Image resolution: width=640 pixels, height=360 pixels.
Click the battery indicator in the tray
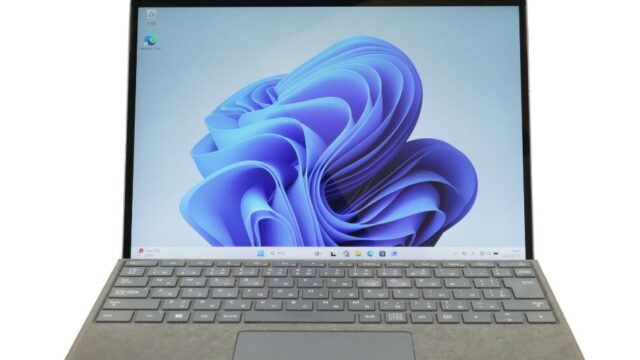496,253
